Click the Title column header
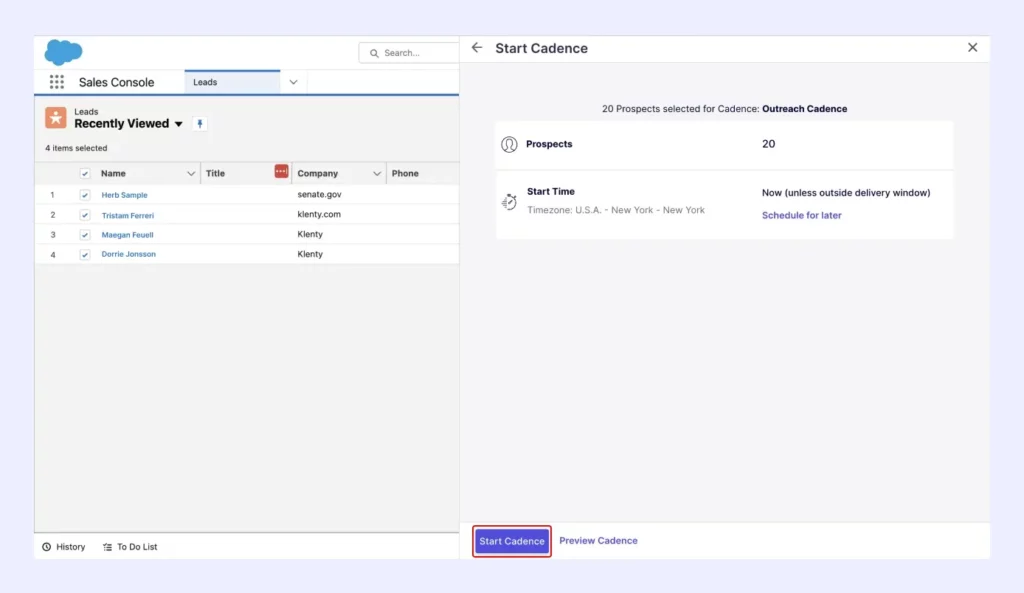 click(215, 174)
